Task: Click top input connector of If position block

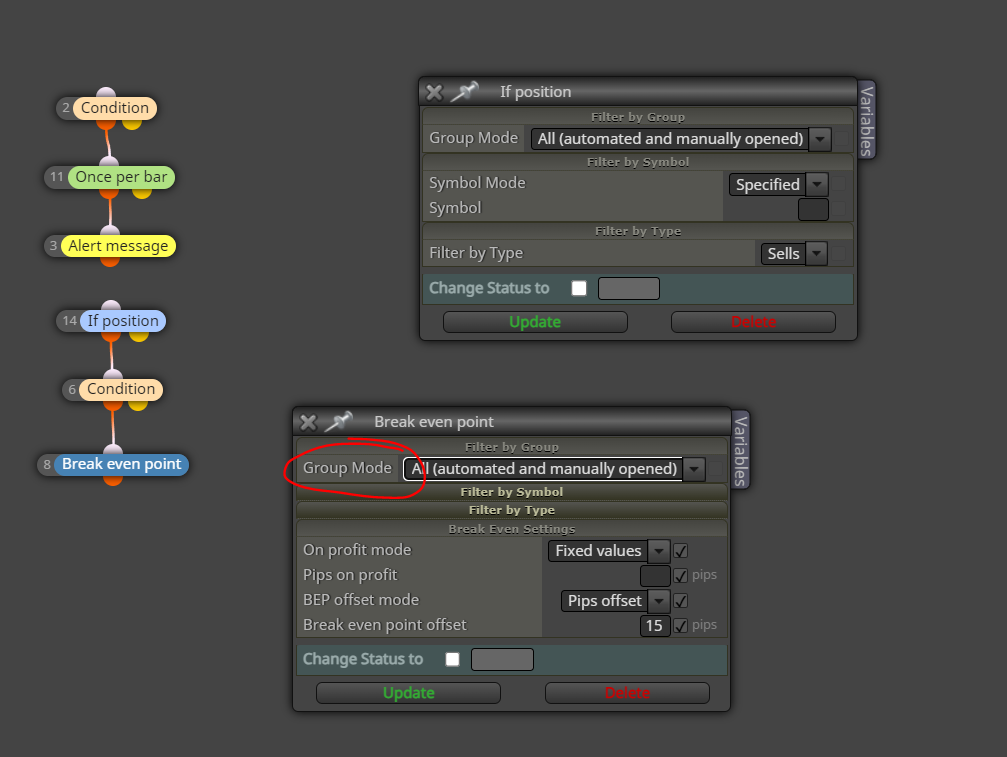Action: [x=111, y=306]
